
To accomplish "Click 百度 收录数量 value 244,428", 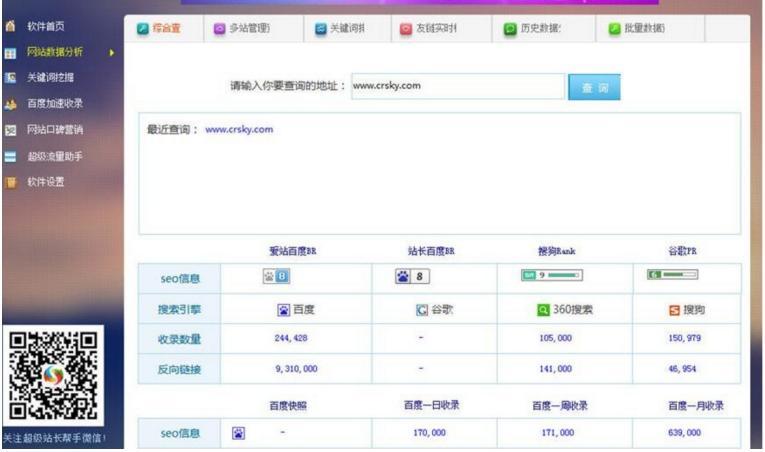I will 291,338.
